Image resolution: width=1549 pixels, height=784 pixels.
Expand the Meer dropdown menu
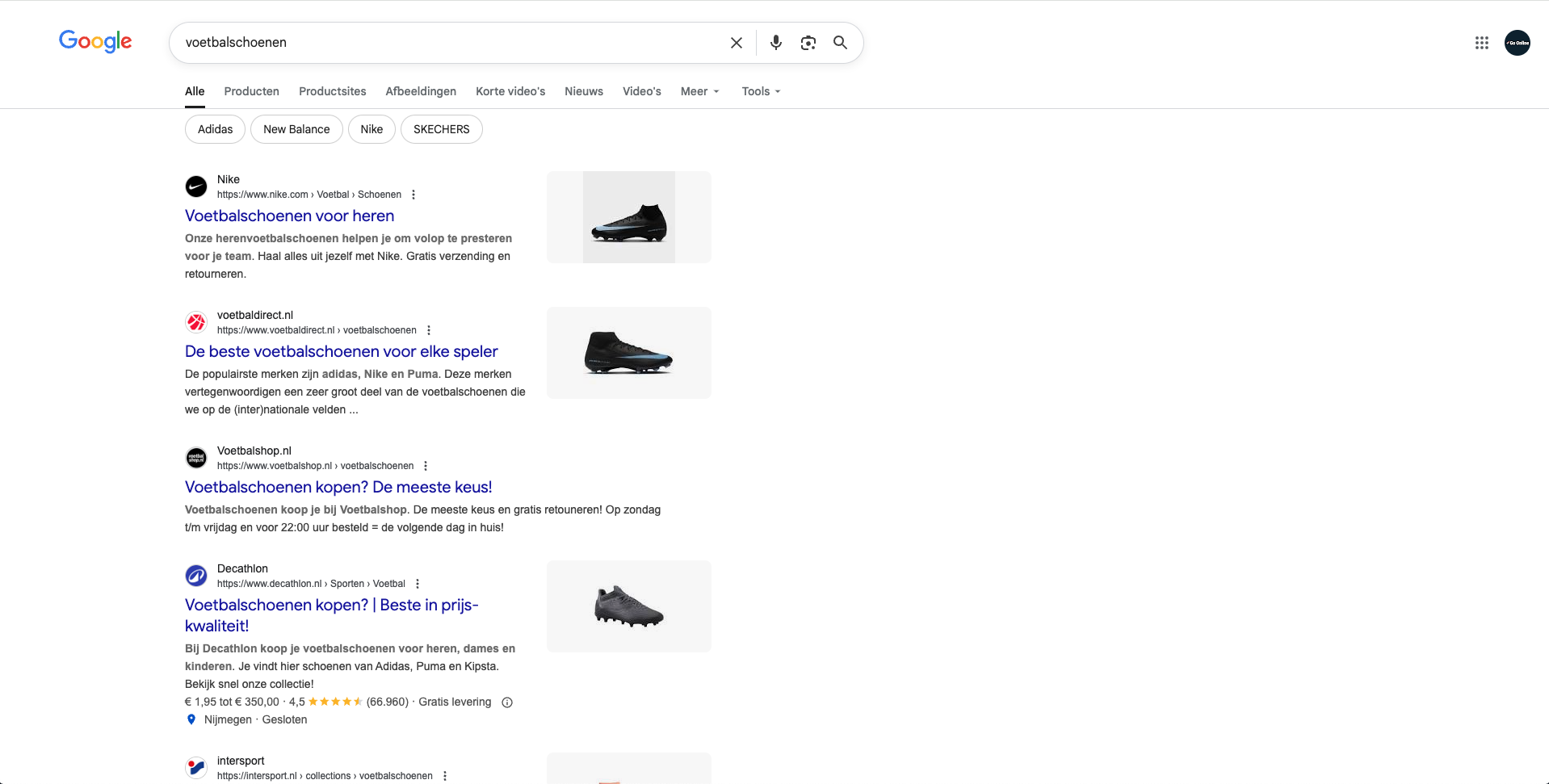(699, 91)
